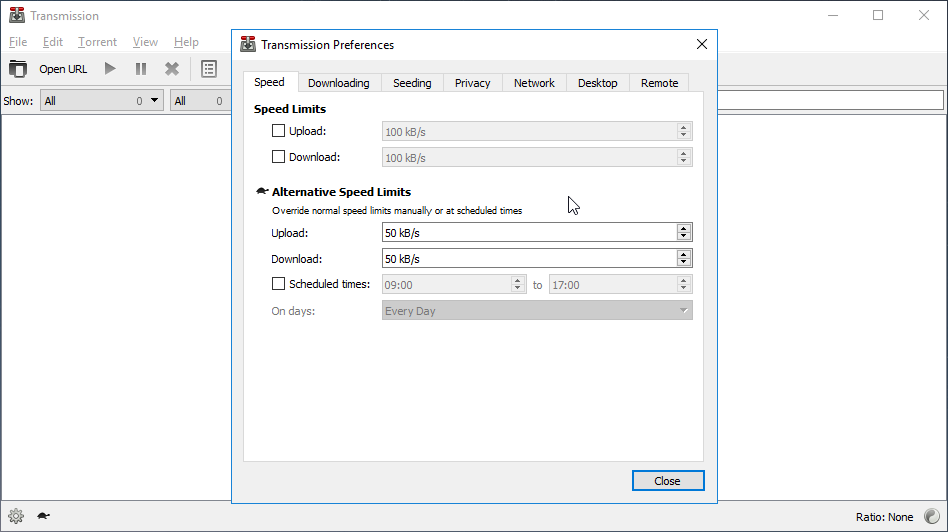This screenshot has width=948, height=532.
Task: Minimize the Transmission main window
Action: click(833, 15)
